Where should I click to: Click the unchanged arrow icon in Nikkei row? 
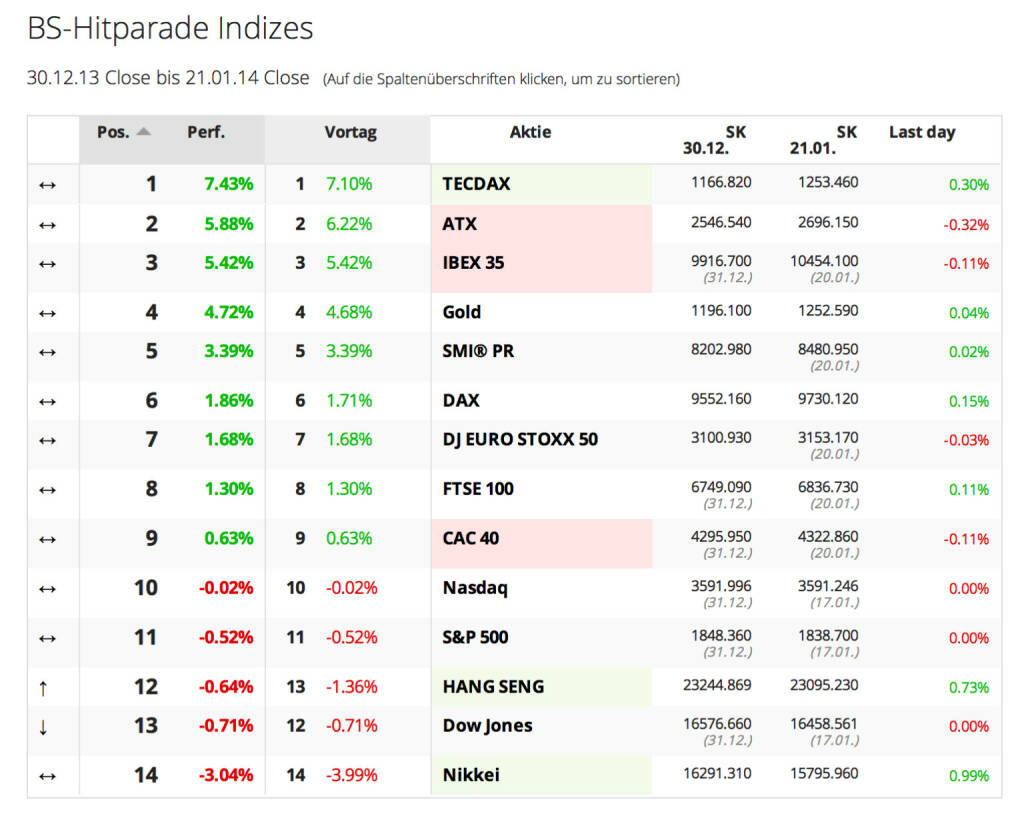click(x=46, y=776)
